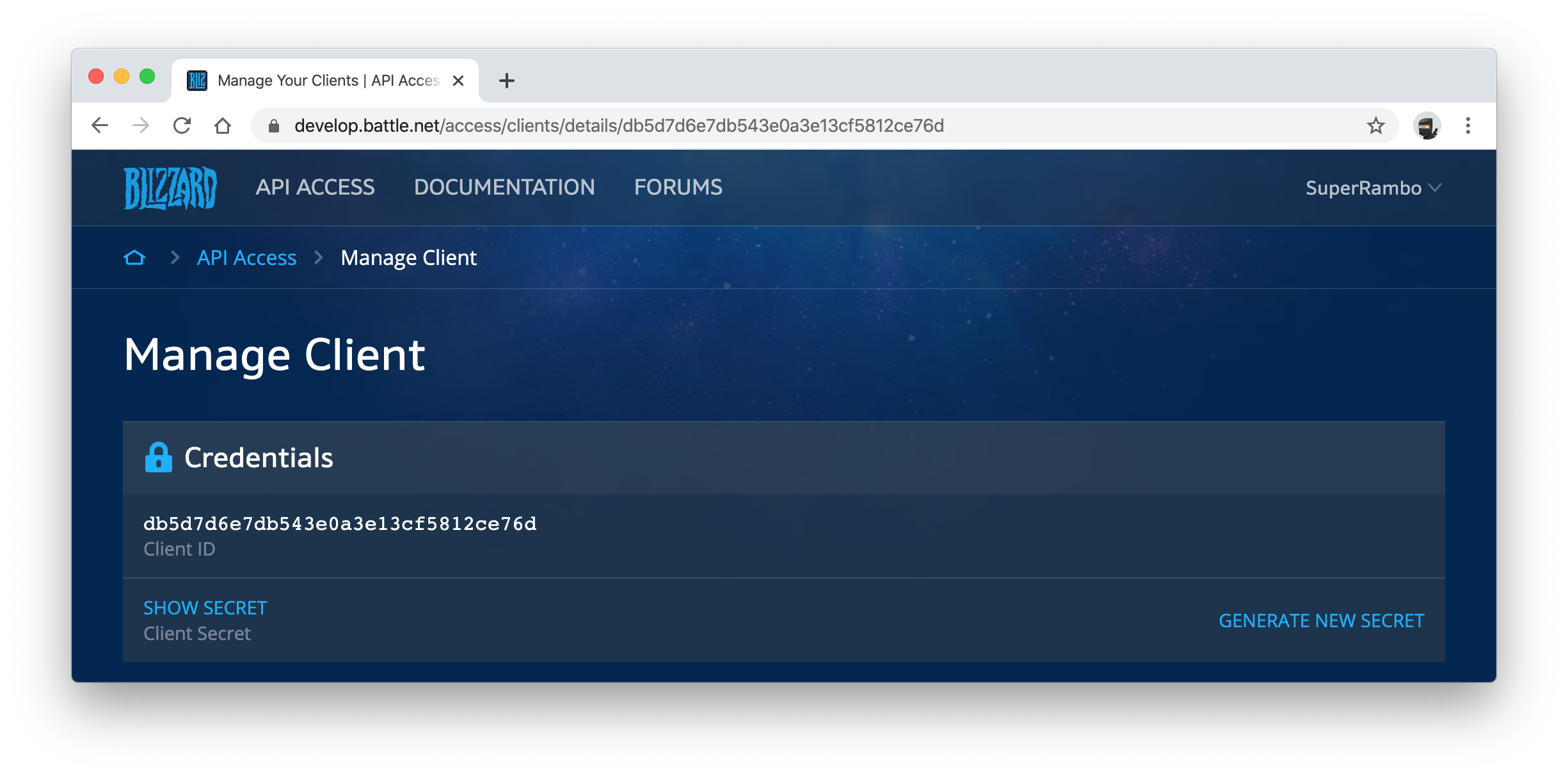Open a new tab with plus button
1568x777 pixels.
[506, 81]
